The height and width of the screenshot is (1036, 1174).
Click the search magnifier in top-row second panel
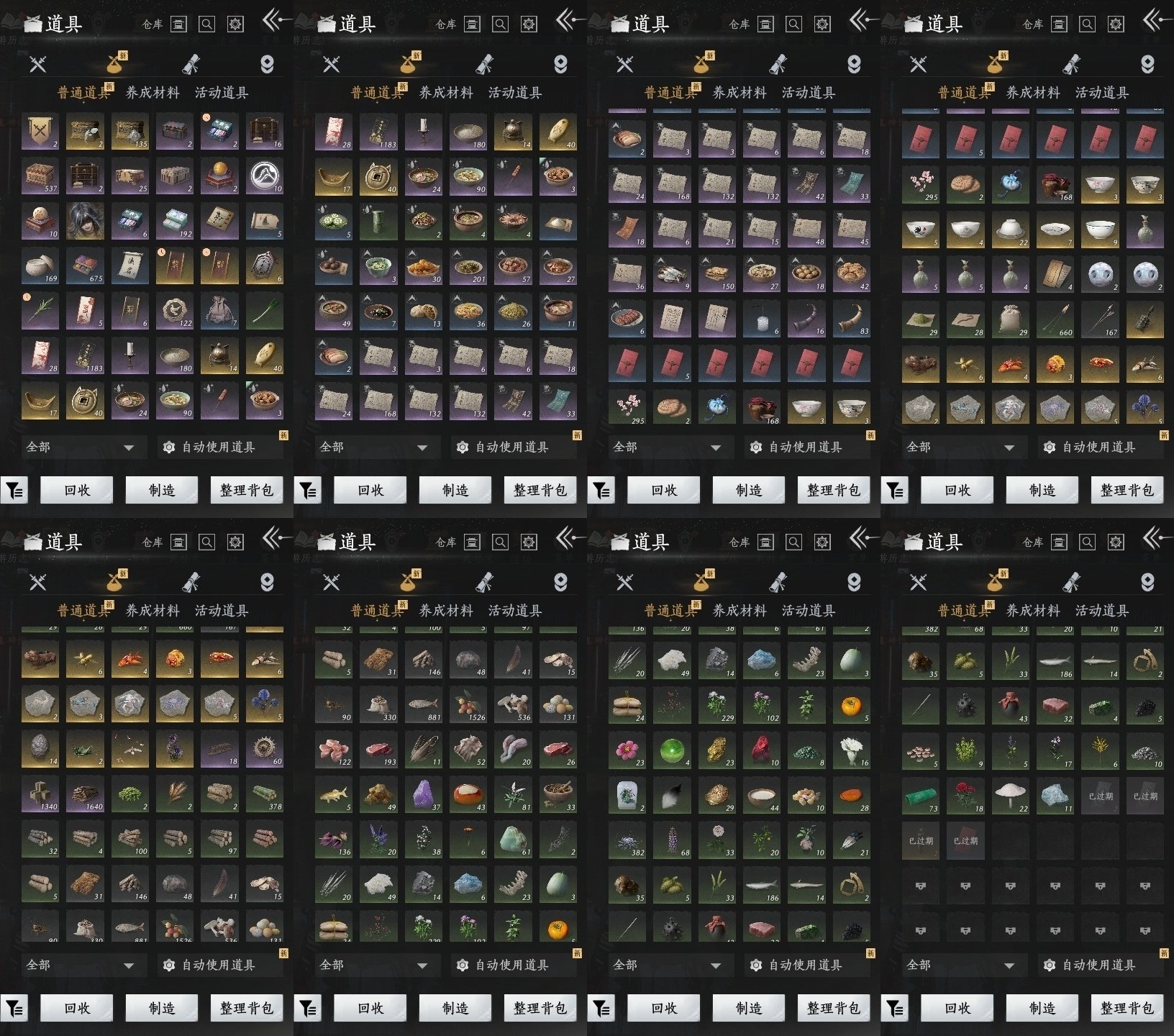point(500,24)
